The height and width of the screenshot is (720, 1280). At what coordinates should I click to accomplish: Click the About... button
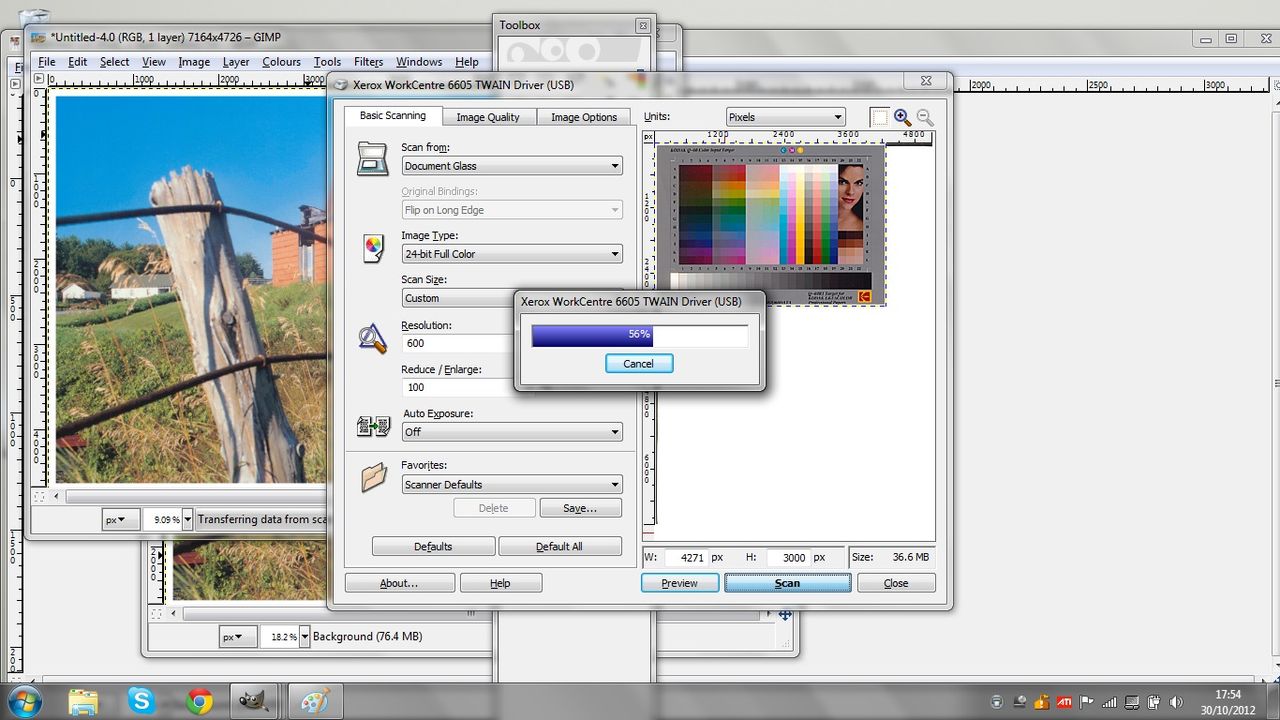399,583
